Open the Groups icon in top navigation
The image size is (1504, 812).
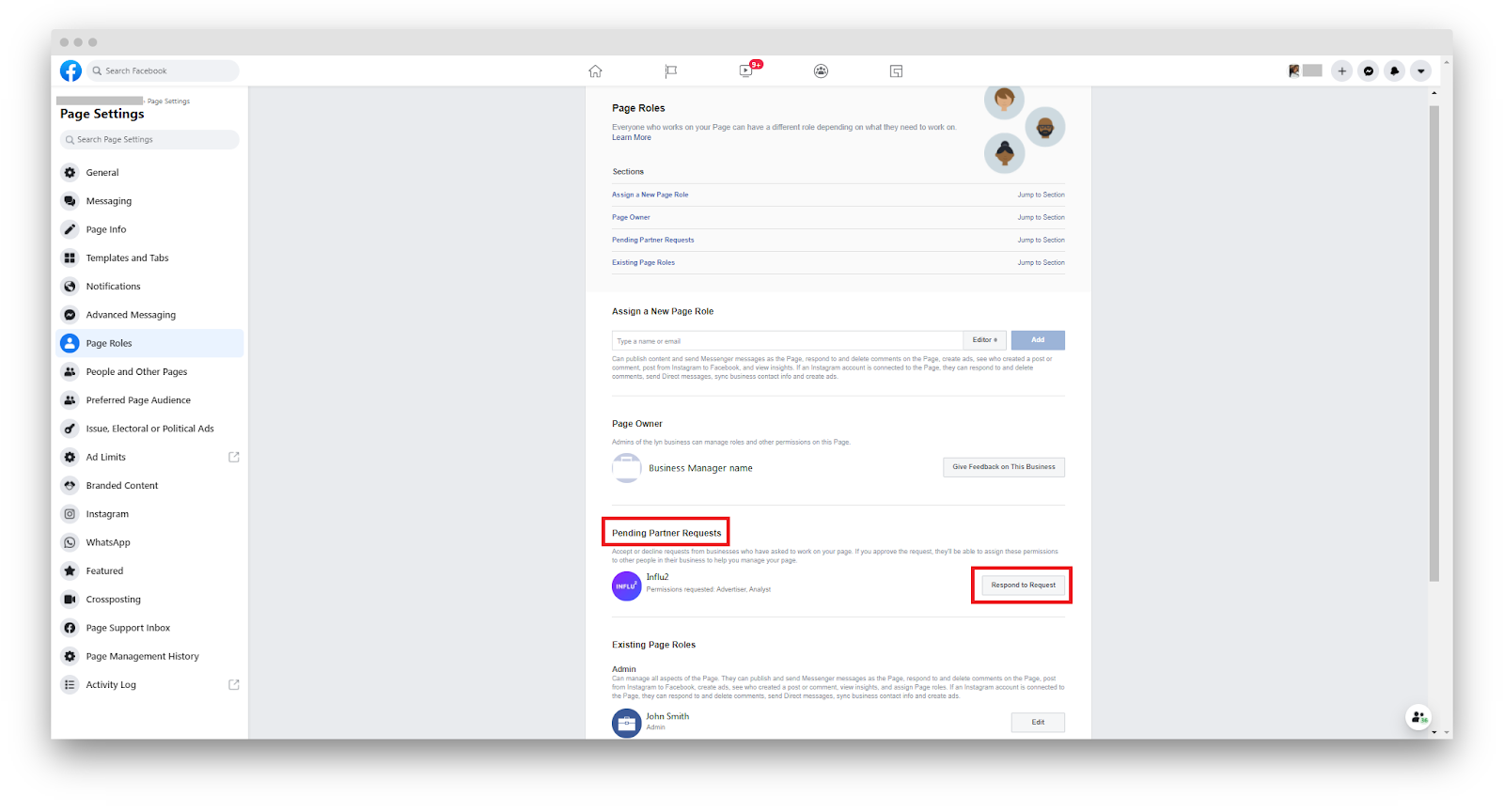point(821,71)
